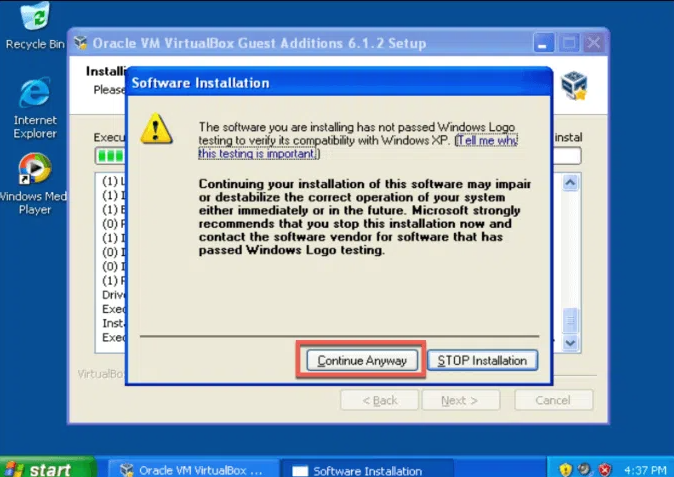
Task: Click the yellow warning icon in the dialog
Action: [156, 128]
